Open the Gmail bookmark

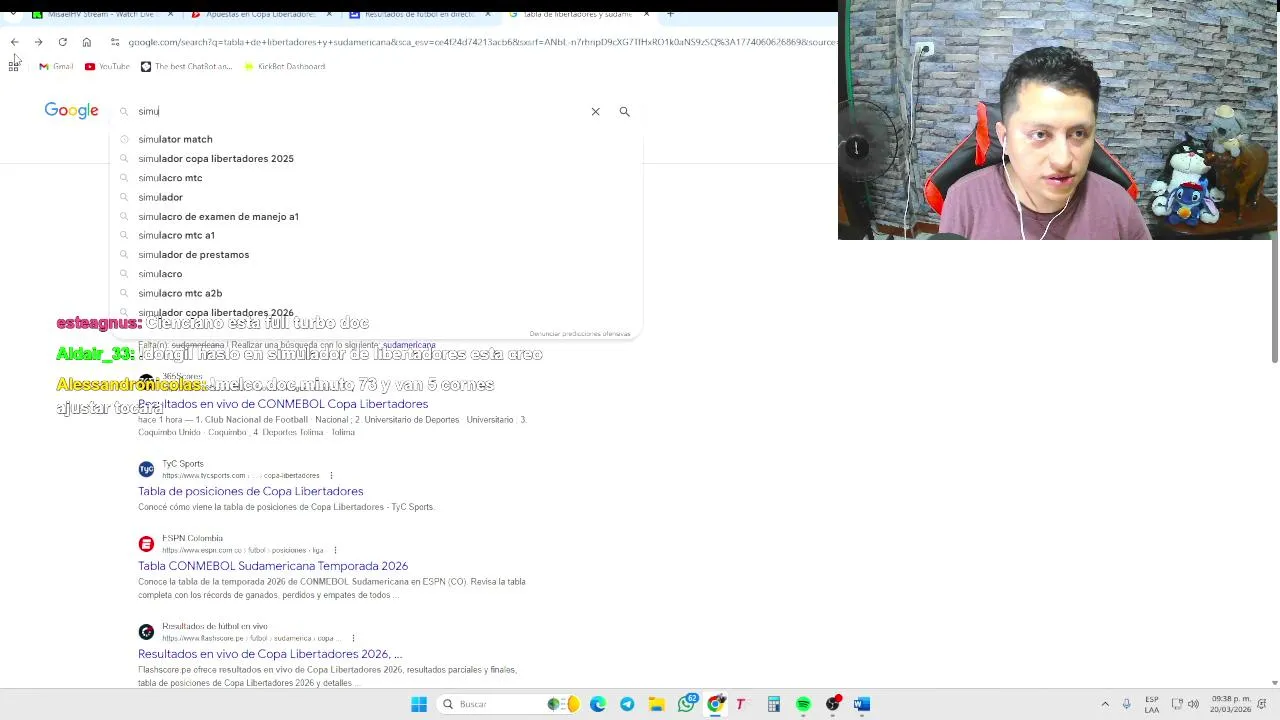56,66
